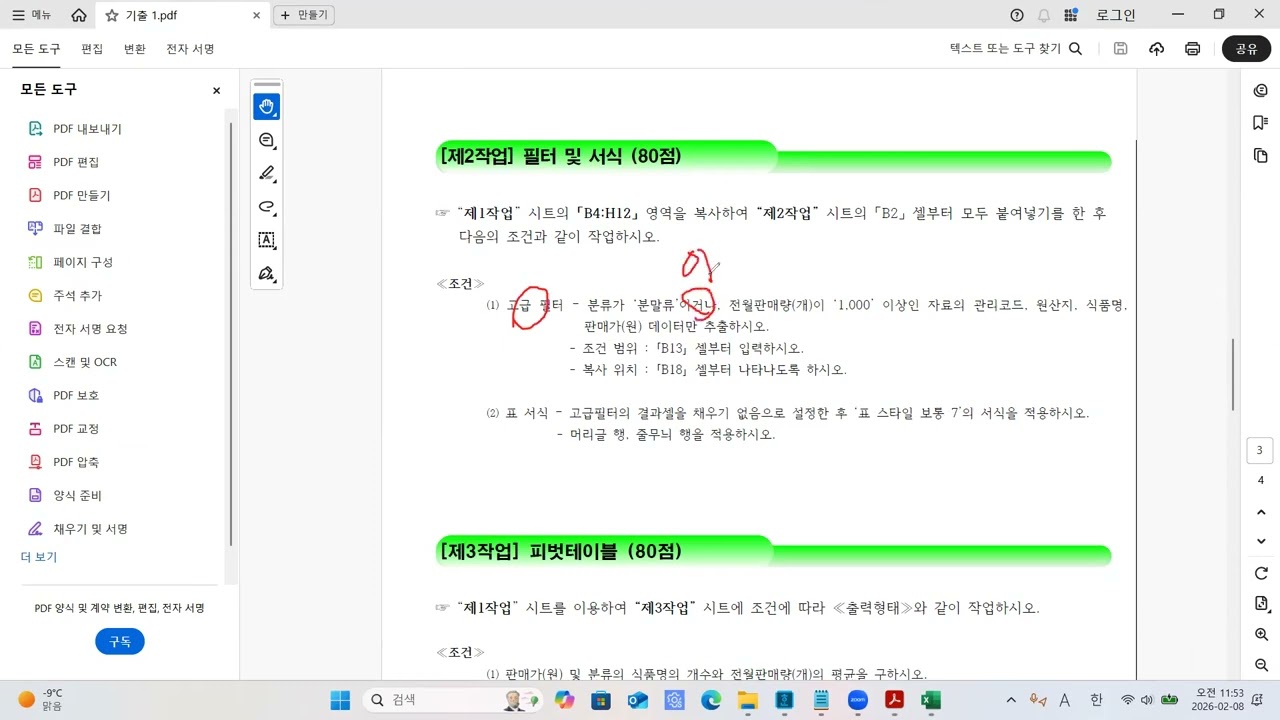This screenshot has width=1280, height=720.
Task: Open Excel from the taskbar
Action: click(931, 700)
